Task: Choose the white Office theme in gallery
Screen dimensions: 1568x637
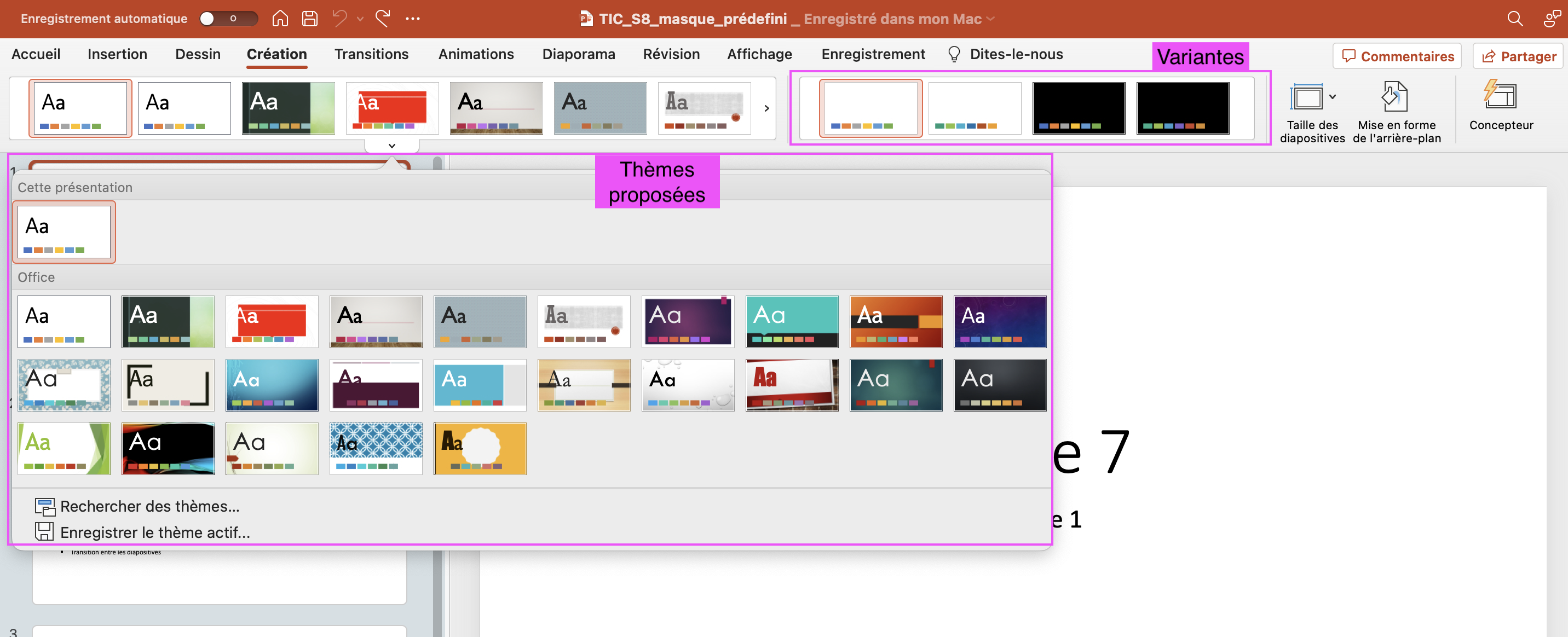Action: (x=64, y=322)
